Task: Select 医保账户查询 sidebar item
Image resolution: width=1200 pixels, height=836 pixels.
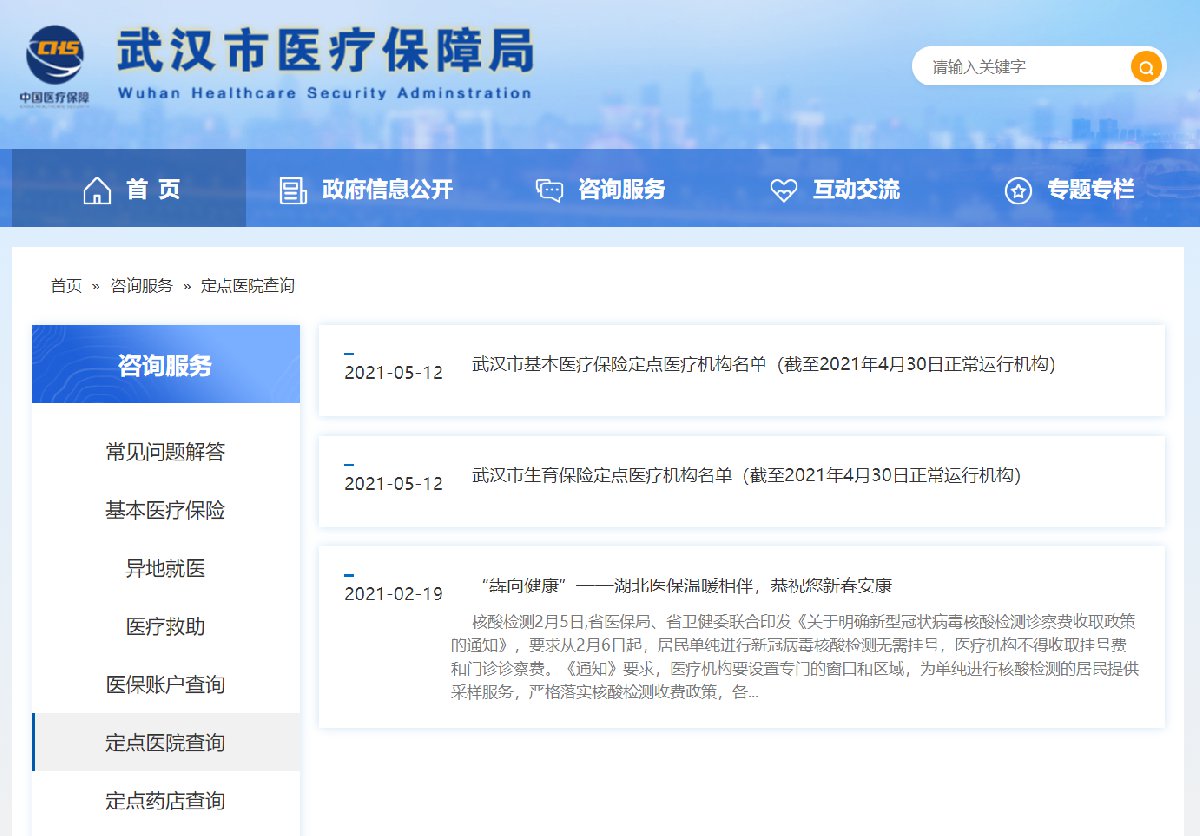Action: click(165, 684)
